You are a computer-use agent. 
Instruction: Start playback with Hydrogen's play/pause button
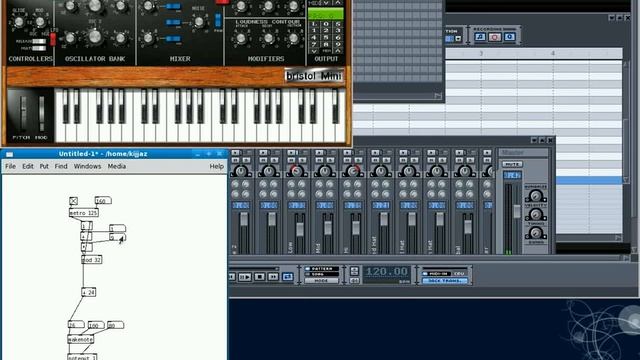click(244, 277)
